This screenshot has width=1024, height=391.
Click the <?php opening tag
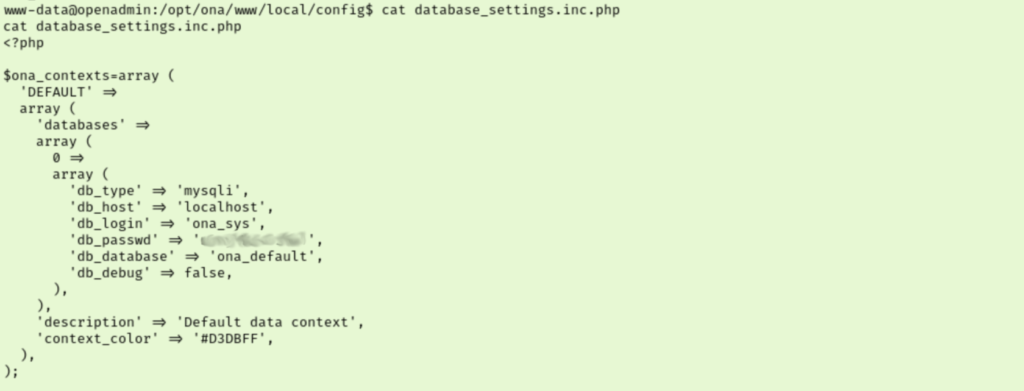(x=24, y=44)
